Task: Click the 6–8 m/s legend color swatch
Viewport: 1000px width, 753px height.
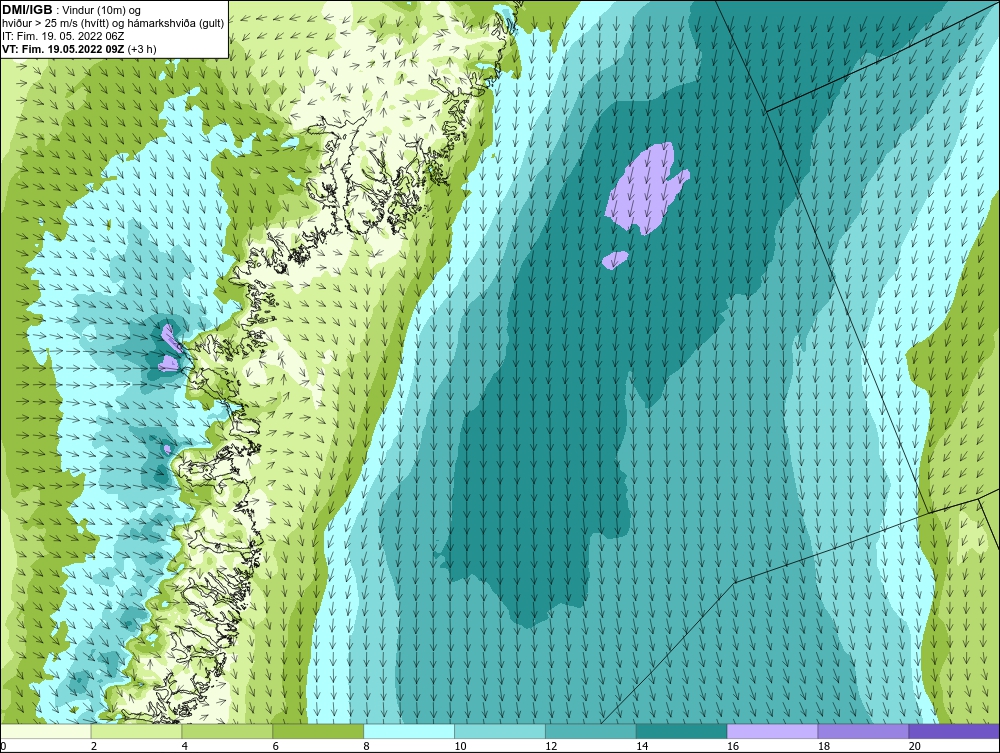Action: click(x=318, y=731)
